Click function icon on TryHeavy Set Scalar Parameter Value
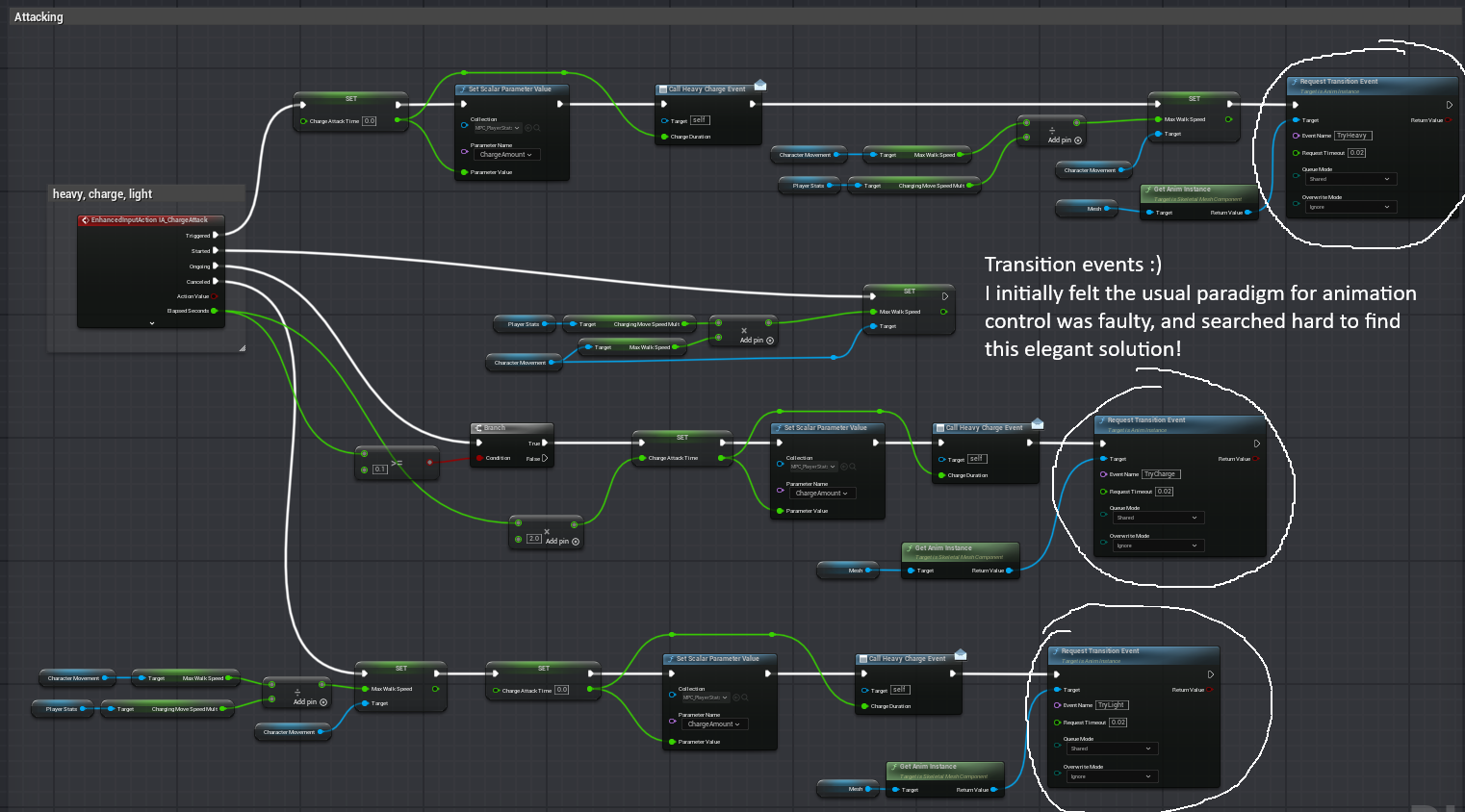This screenshot has width=1465, height=812. tap(463, 89)
